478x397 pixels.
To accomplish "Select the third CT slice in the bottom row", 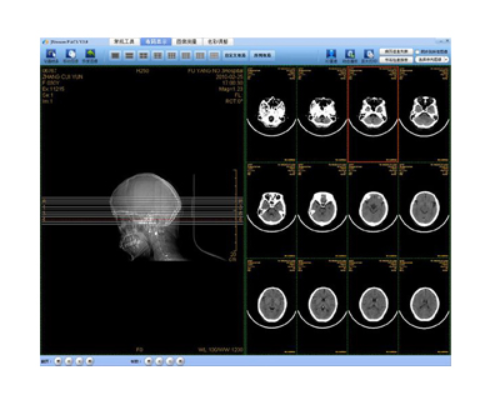I will 373,306.
